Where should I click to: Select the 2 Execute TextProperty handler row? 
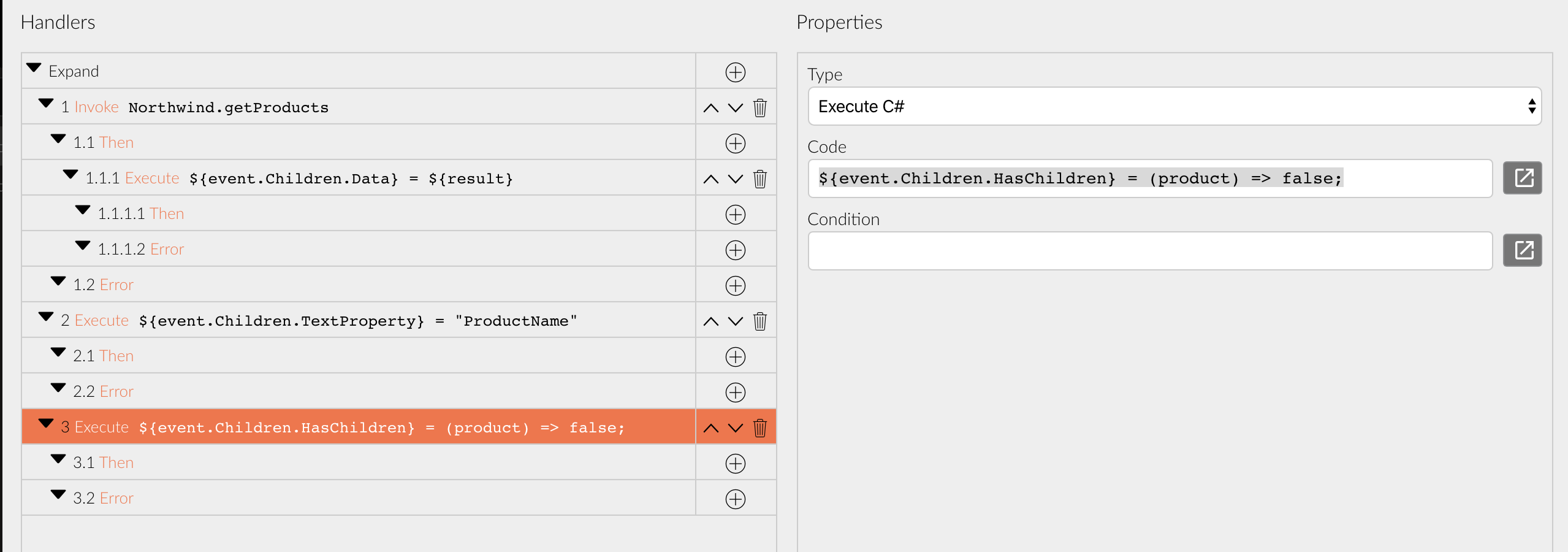[x=359, y=320]
